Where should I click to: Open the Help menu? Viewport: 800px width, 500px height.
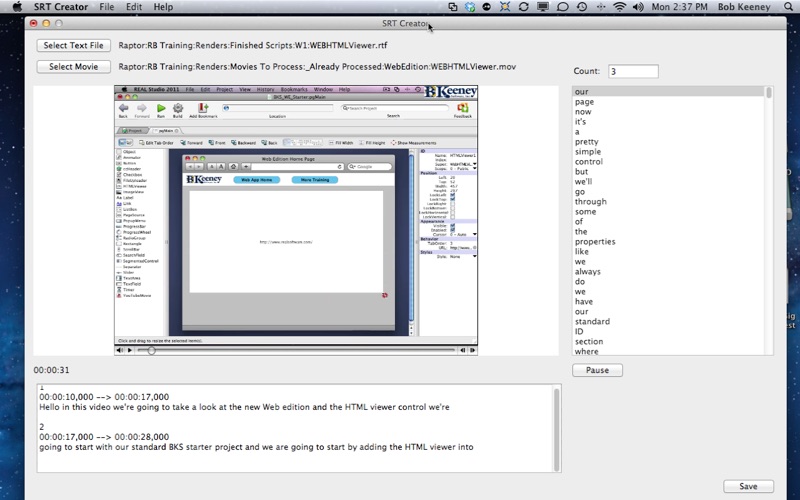click(163, 7)
